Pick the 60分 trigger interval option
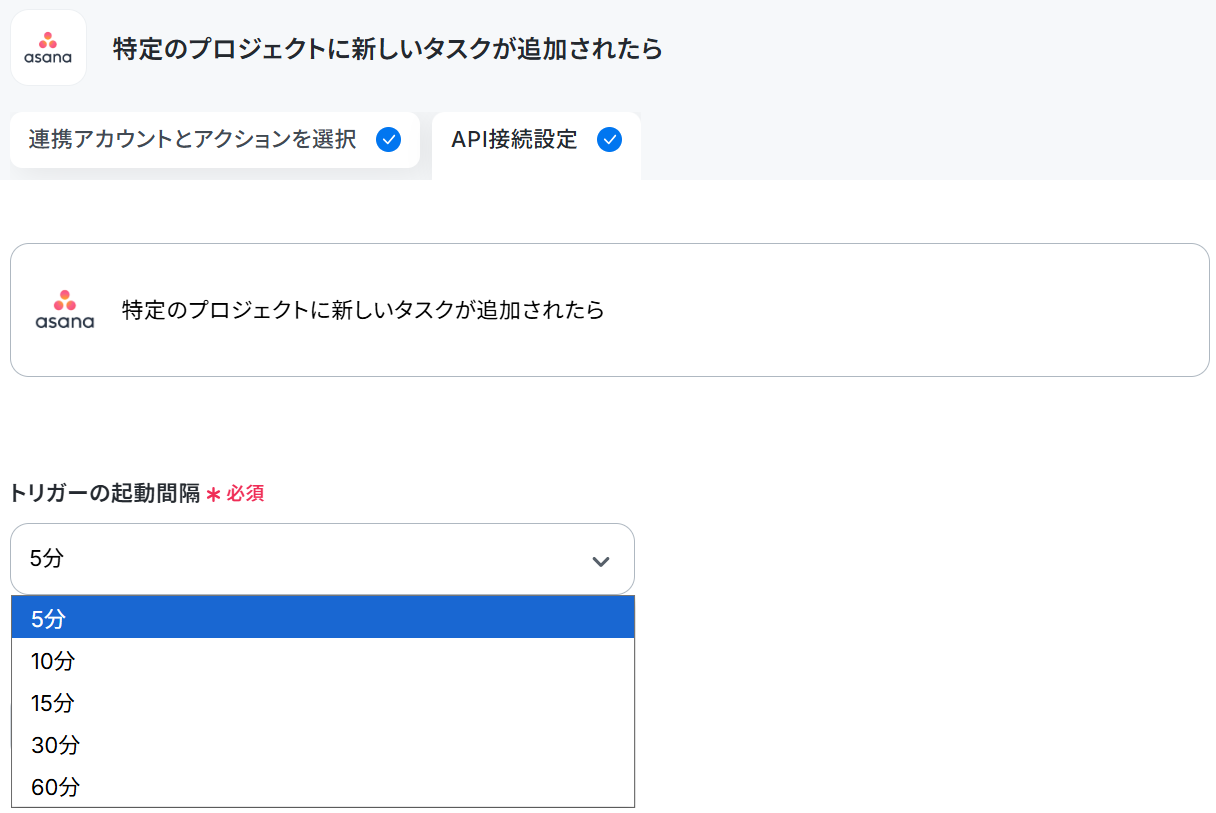1216x813 pixels. (323, 786)
